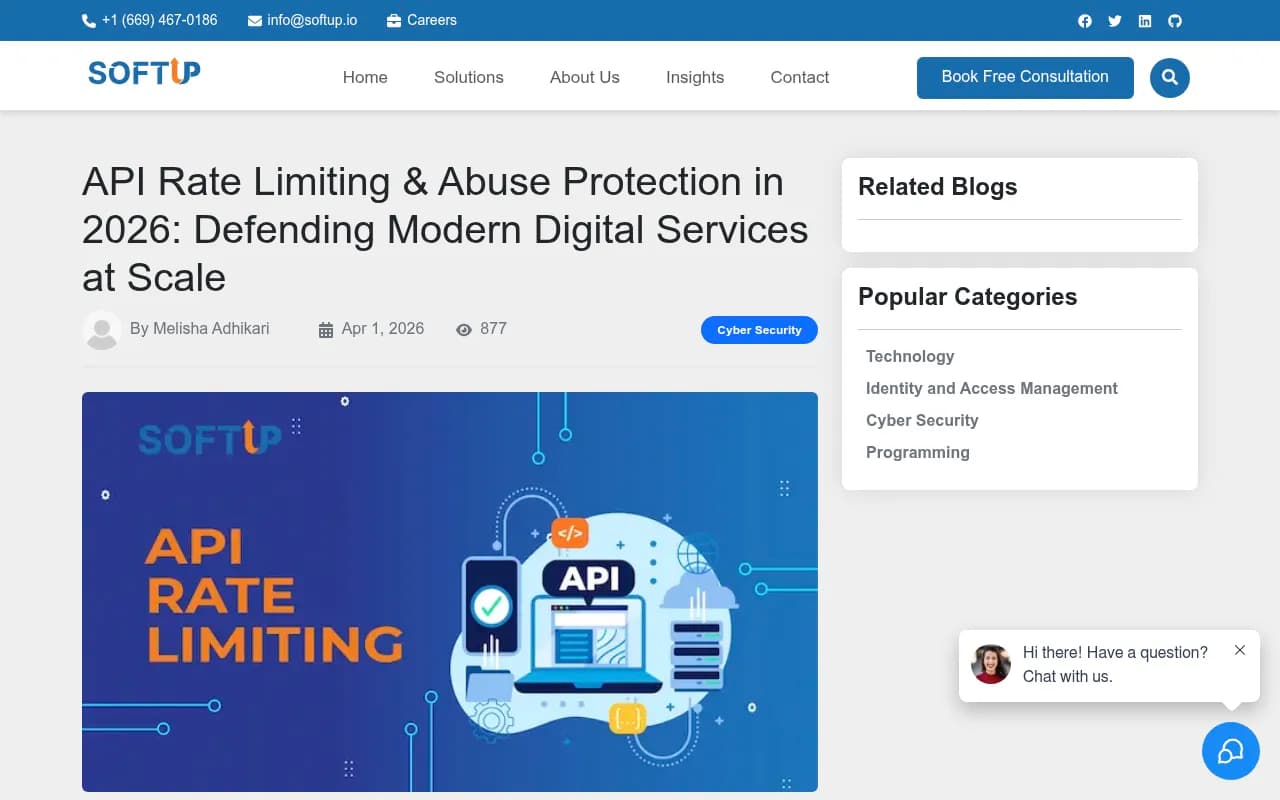This screenshot has height=800, width=1280.
Task: Click Book Free Consultation
Action: click(1024, 77)
